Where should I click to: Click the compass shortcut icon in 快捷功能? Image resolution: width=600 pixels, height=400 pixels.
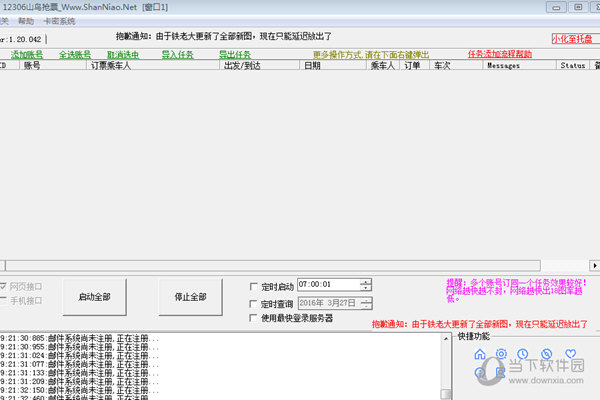point(547,354)
